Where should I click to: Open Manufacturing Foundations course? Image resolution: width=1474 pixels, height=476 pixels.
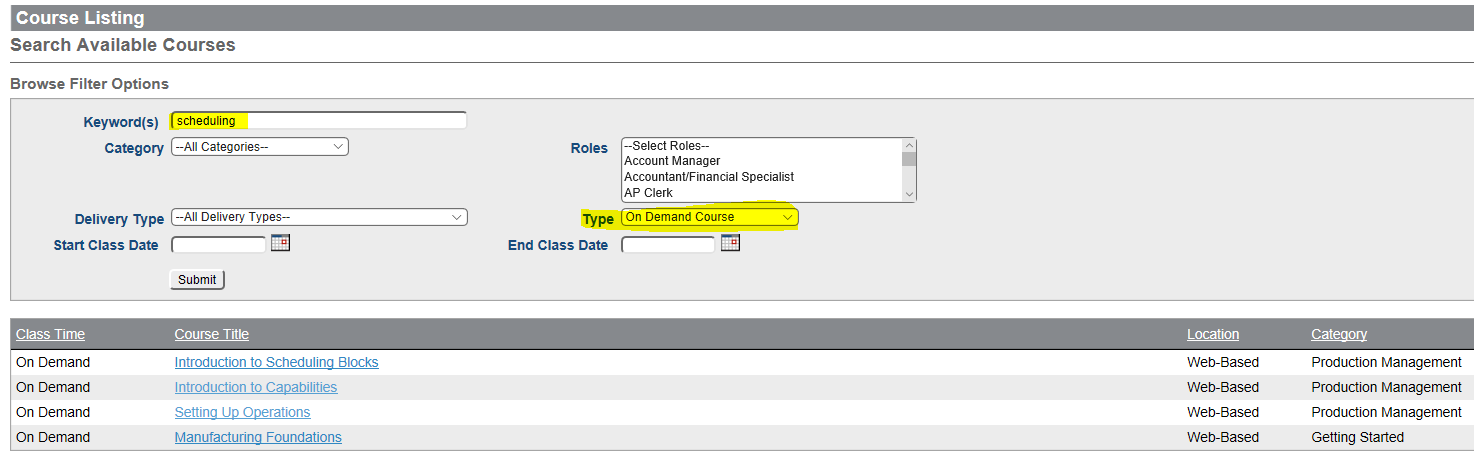(x=258, y=437)
